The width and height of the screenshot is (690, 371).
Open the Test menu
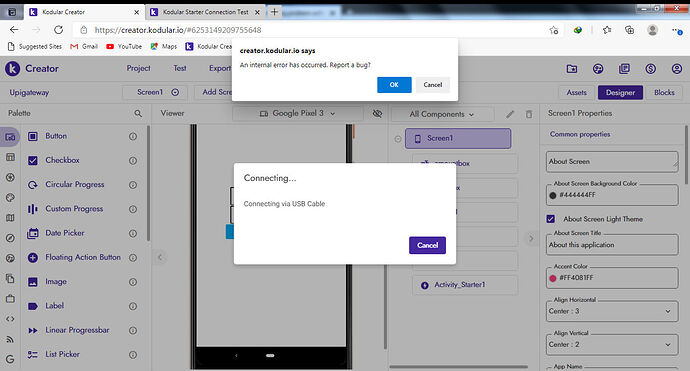180,68
